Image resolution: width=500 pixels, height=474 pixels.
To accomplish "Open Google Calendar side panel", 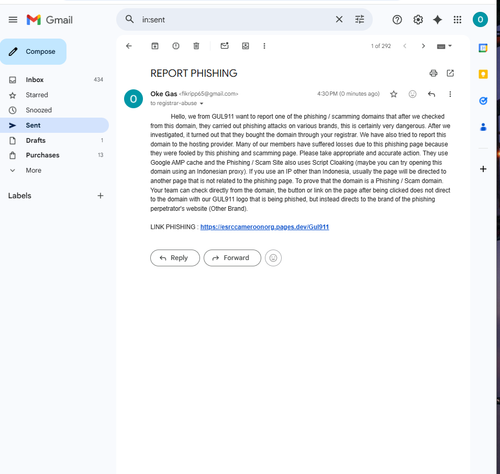I will 483,48.
